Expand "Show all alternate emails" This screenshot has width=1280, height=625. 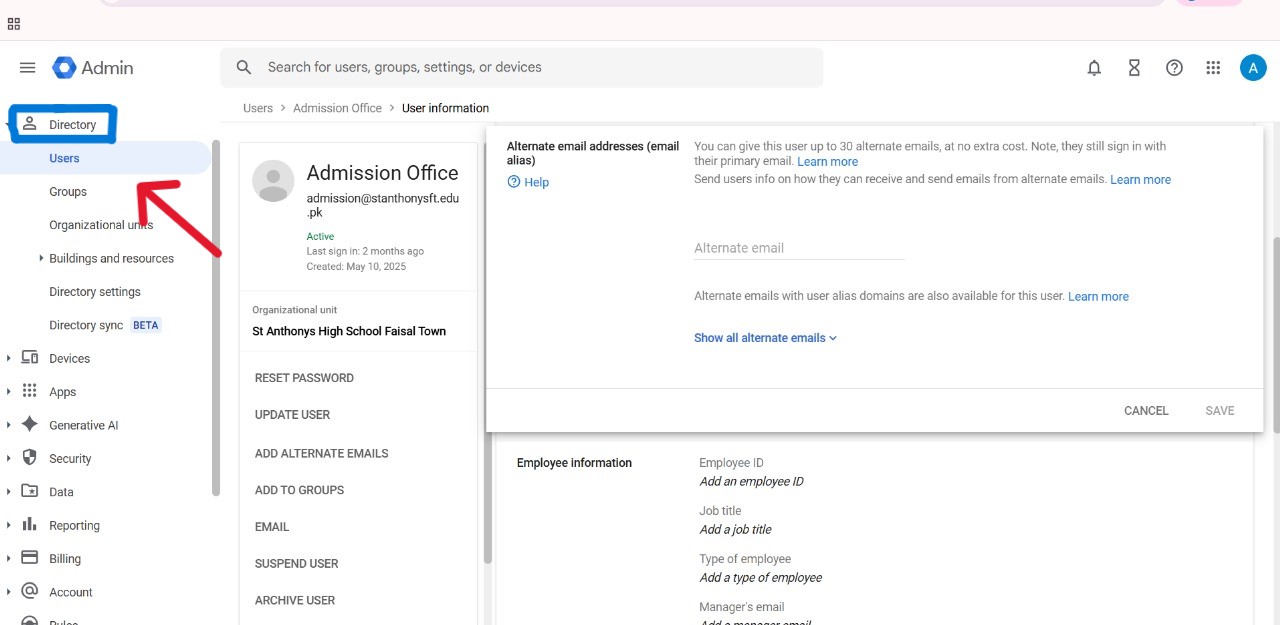point(765,337)
